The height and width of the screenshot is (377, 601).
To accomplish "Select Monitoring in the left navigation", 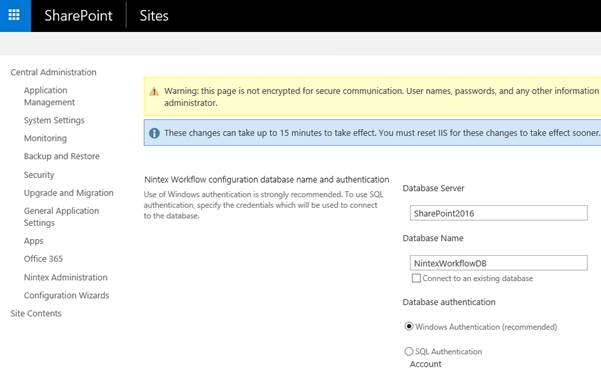I will [45, 138].
